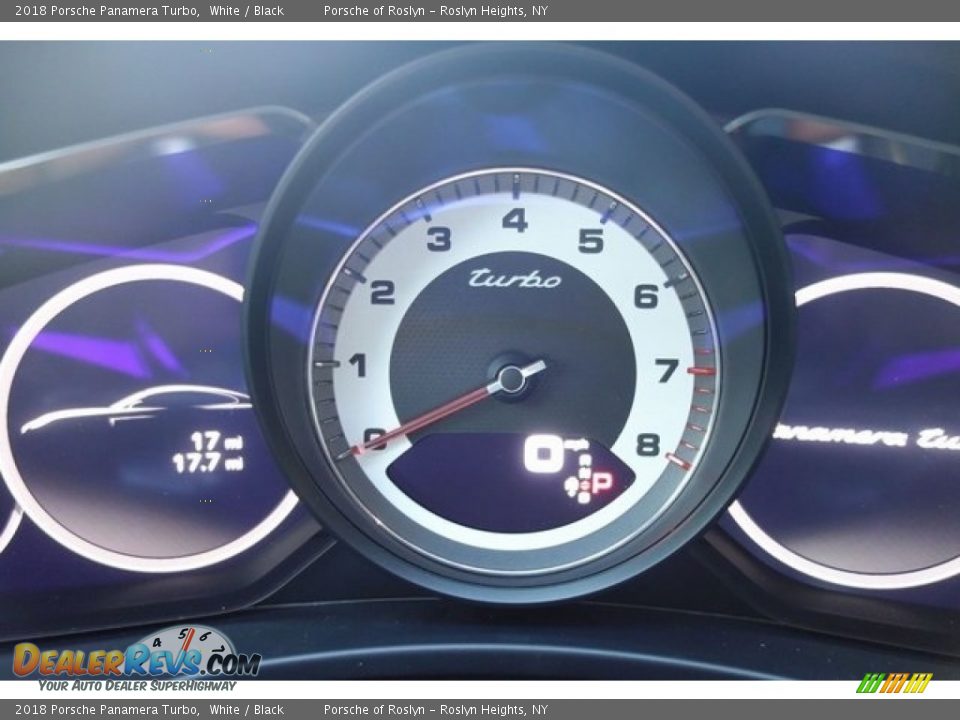The width and height of the screenshot is (960, 720).
Task: Click the striped green-orange logo at bottom right
Action: point(894,683)
